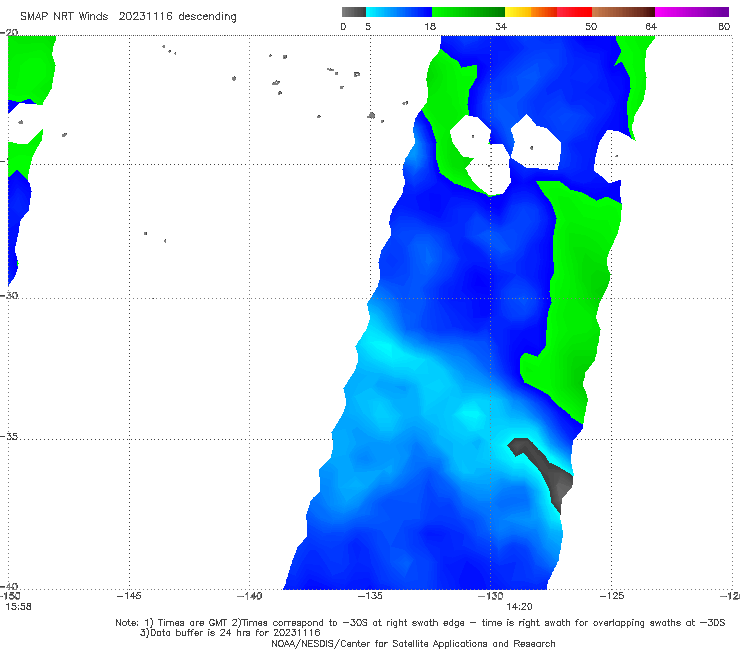The height and width of the screenshot is (650, 740).
Task: Click the longitude label '-145'
Action: pos(129,596)
